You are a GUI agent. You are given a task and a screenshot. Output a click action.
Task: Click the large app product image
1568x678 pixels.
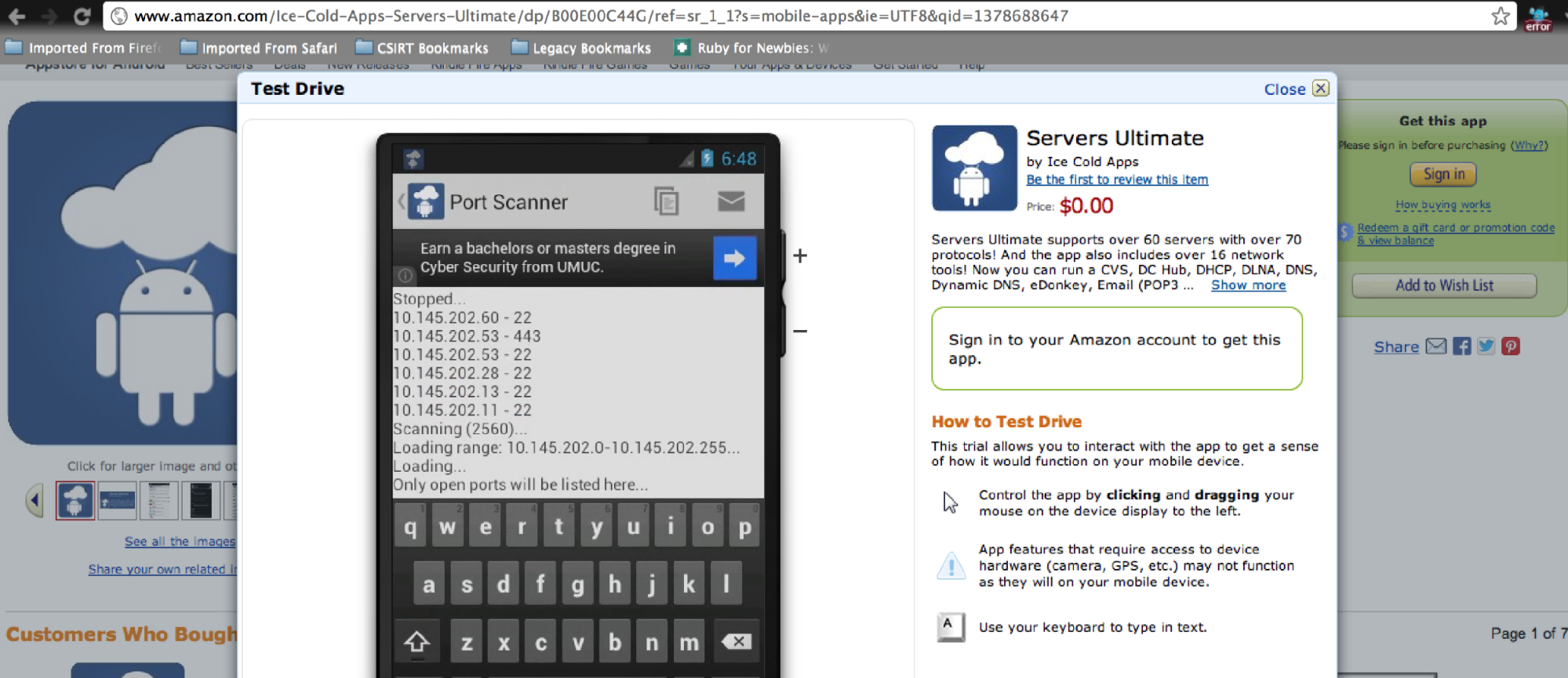(x=123, y=273)
